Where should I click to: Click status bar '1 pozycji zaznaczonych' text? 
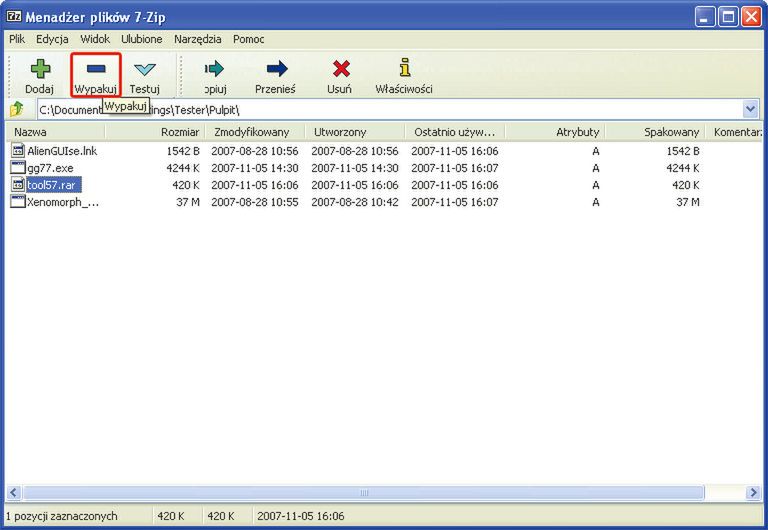point(62,516)
